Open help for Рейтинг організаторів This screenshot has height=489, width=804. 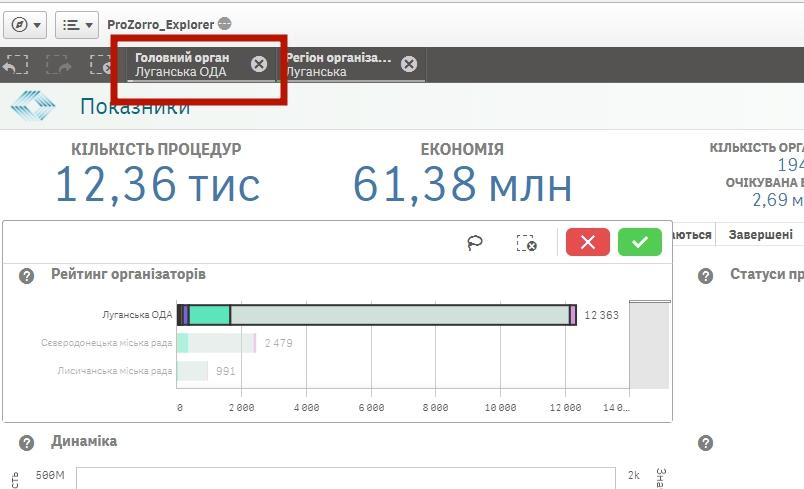click(29, 275)
